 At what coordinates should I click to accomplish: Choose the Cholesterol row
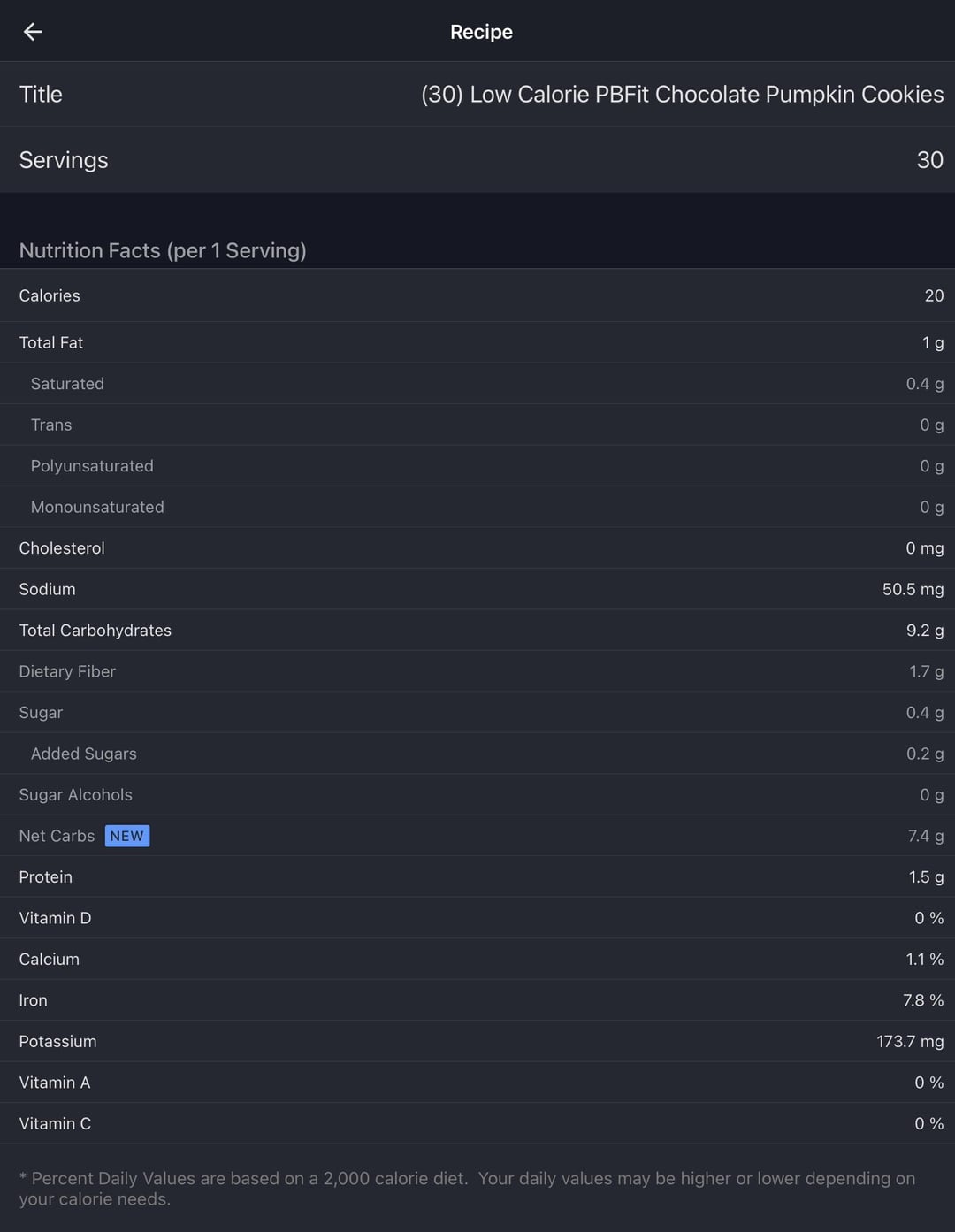click(x=477, y=548)
